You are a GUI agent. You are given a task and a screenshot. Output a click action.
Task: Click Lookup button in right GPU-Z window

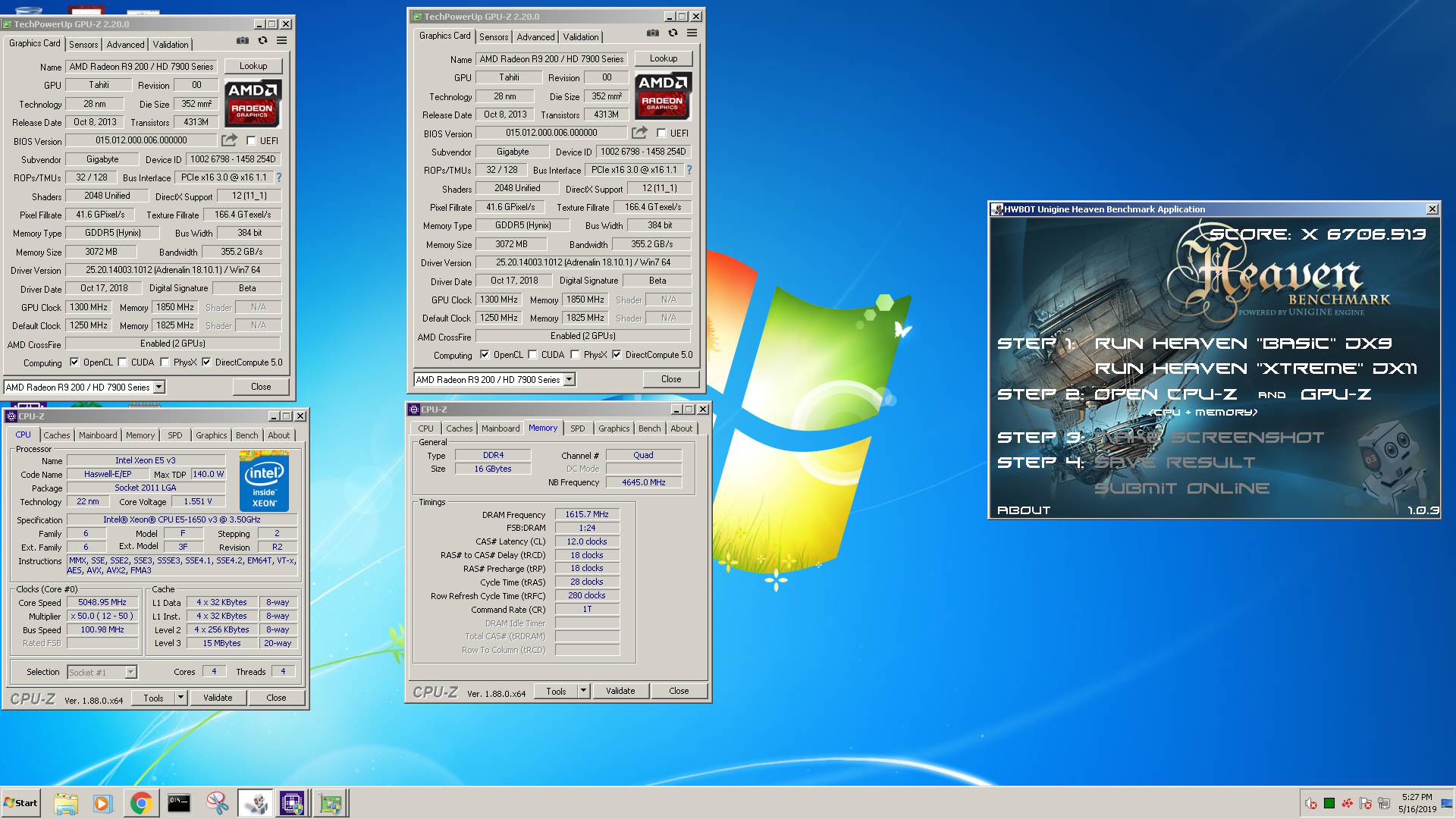tap(664, 58)
